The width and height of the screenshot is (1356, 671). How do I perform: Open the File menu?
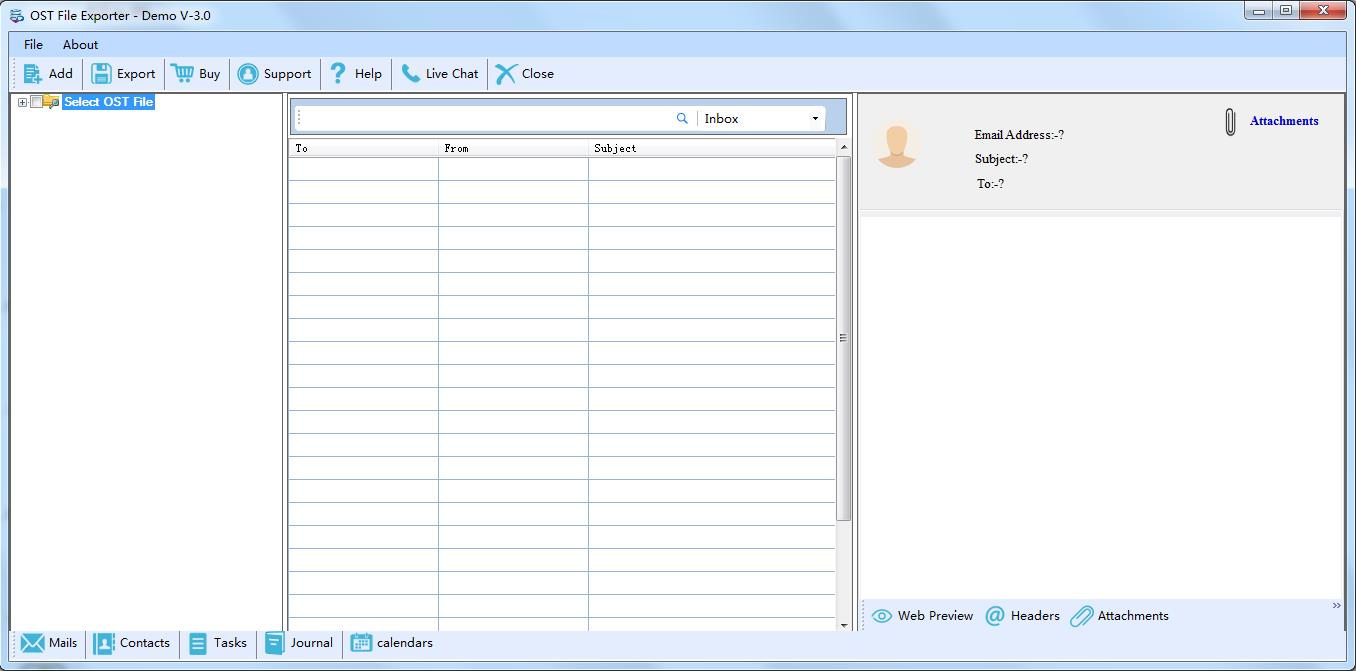coord(33,45)
